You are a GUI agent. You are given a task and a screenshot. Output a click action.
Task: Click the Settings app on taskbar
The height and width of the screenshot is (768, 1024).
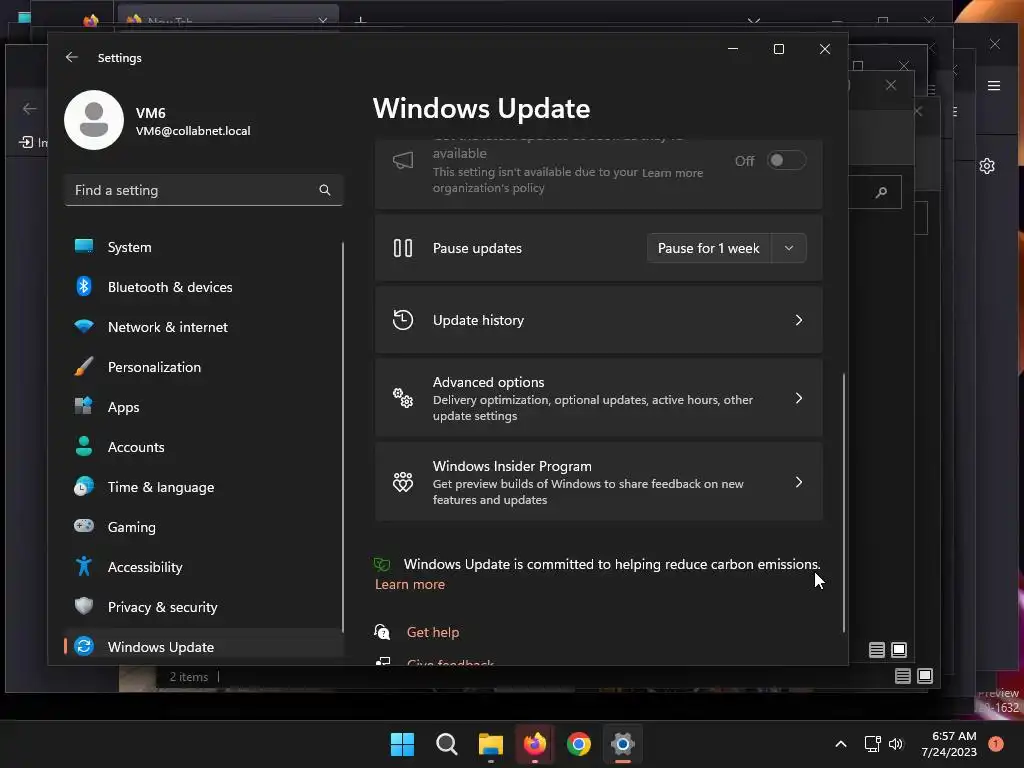(x=623, y=744)
